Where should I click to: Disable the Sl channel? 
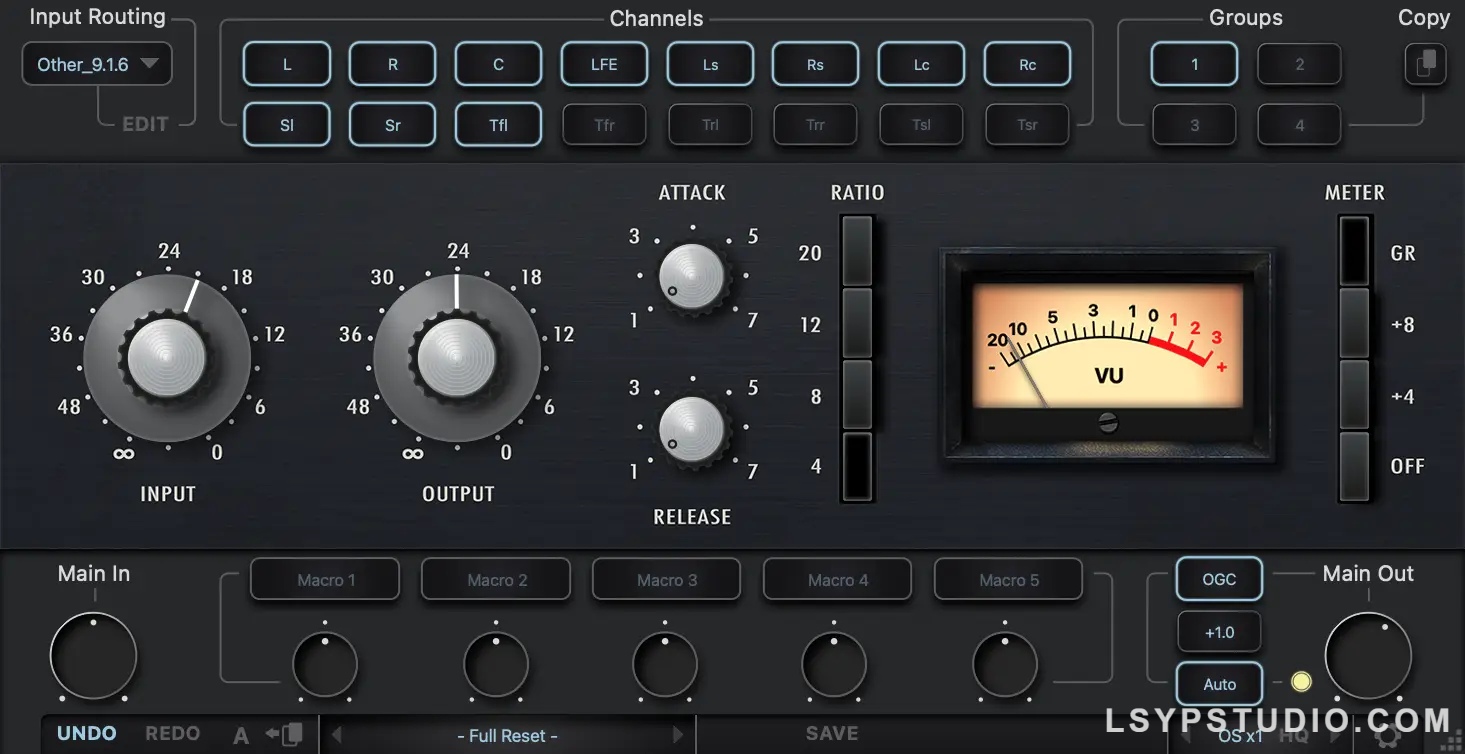pyautogui.click(x=286, y=124)
